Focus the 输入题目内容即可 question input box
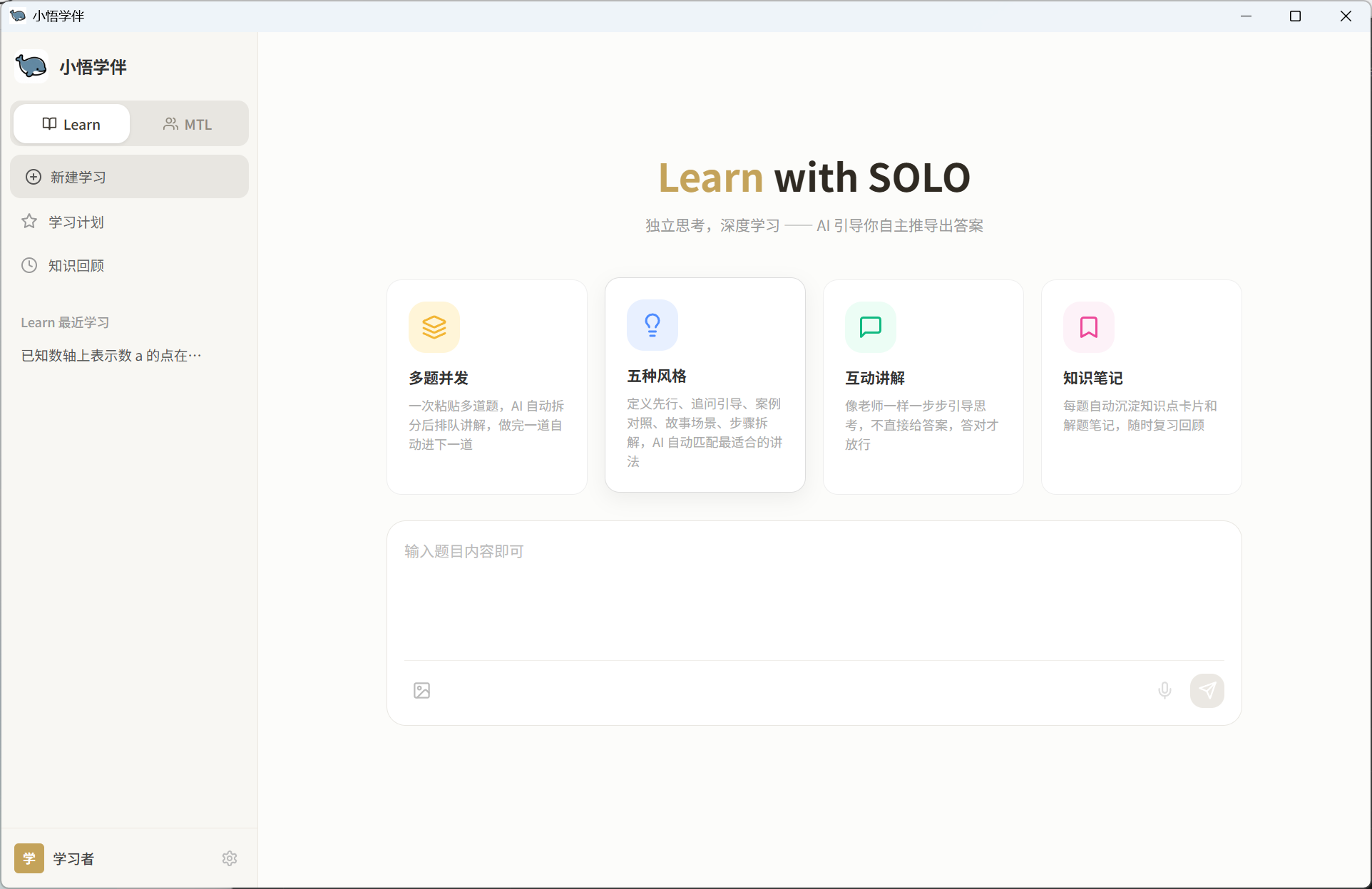 [814, 596]
